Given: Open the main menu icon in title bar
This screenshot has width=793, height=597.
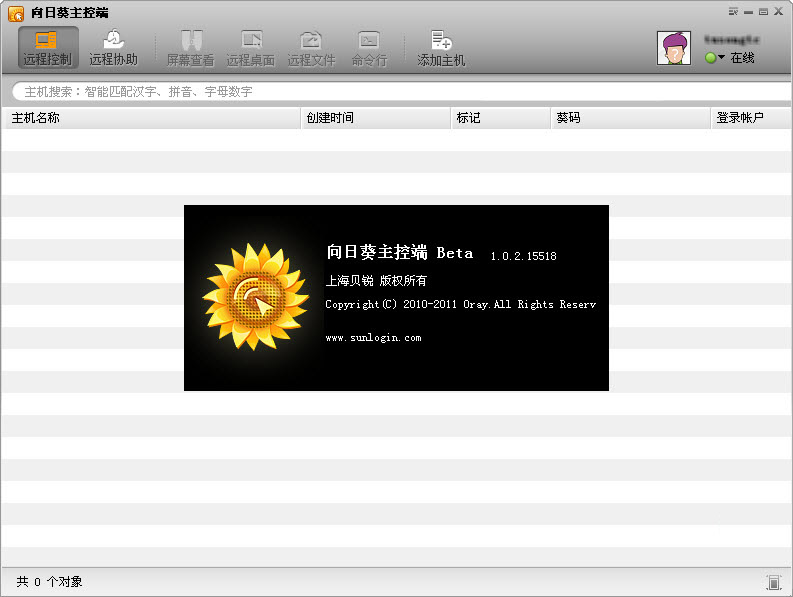Looking at the screenshot, I should coord(733,11).
